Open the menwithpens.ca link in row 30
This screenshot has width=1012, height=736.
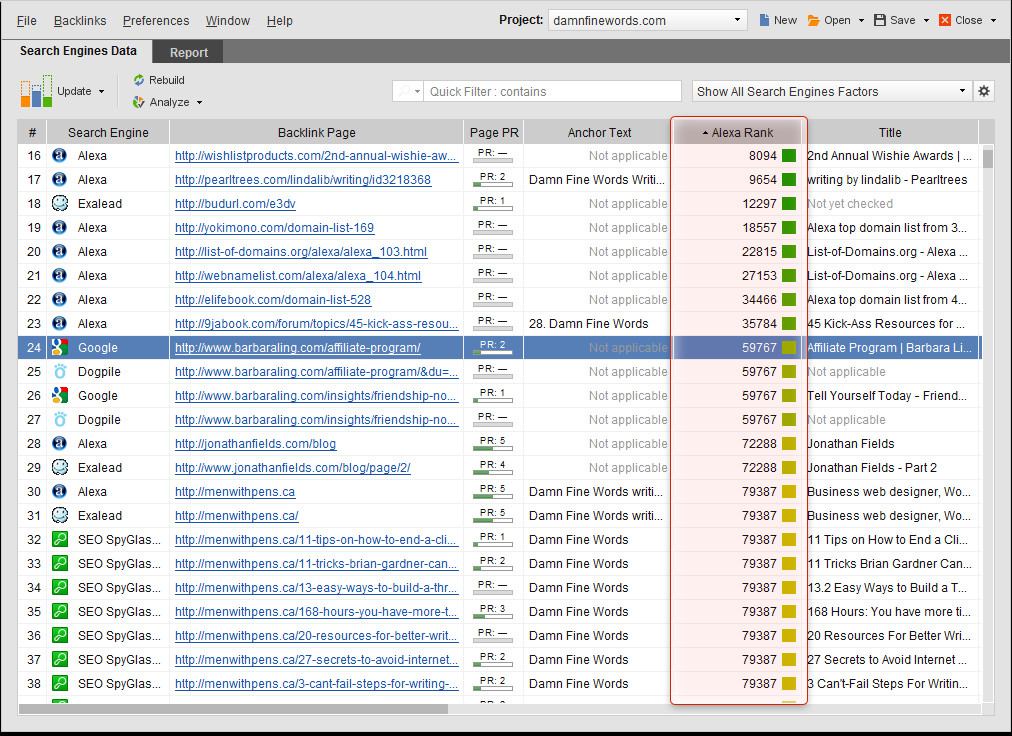[x=235, y=491]
